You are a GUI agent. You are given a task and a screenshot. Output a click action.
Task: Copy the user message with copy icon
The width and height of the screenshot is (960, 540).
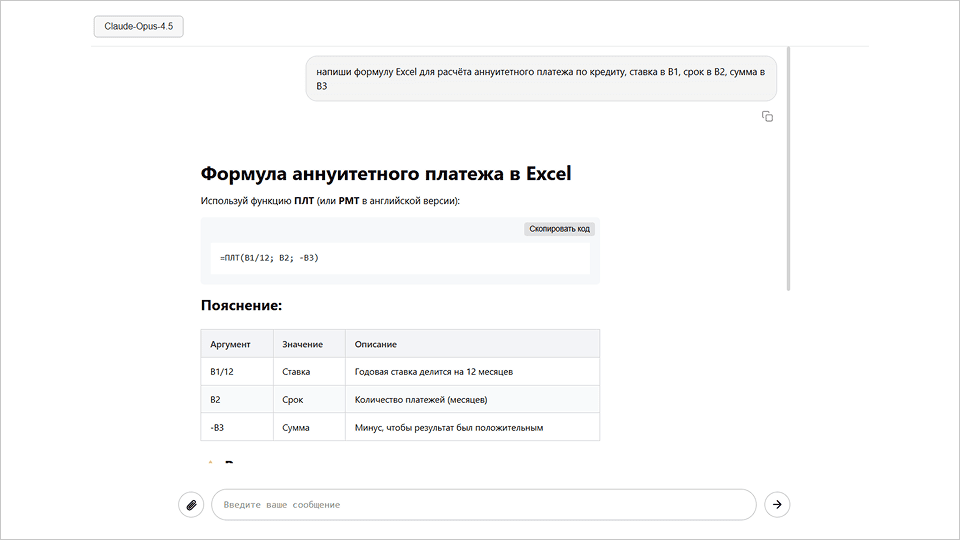[x=767, y=116]
